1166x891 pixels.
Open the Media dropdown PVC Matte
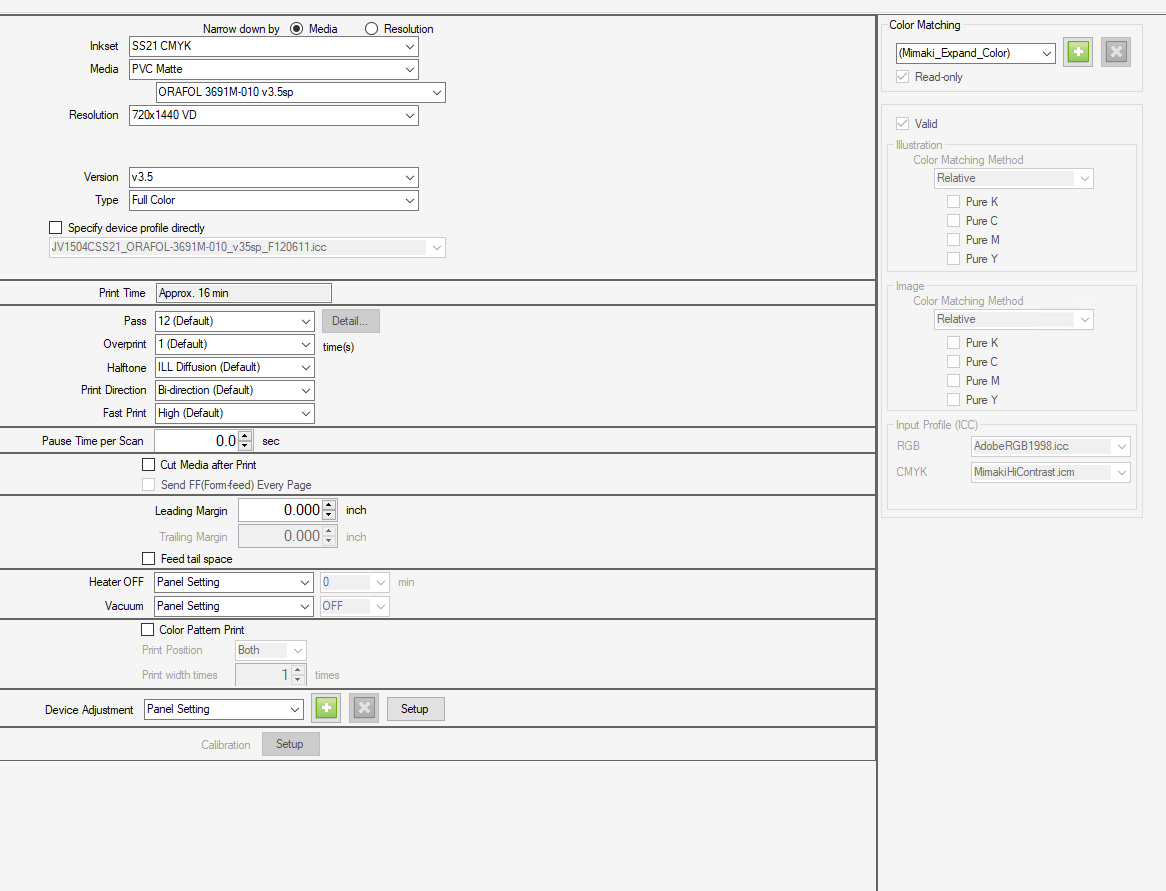[x=274, y=69]
